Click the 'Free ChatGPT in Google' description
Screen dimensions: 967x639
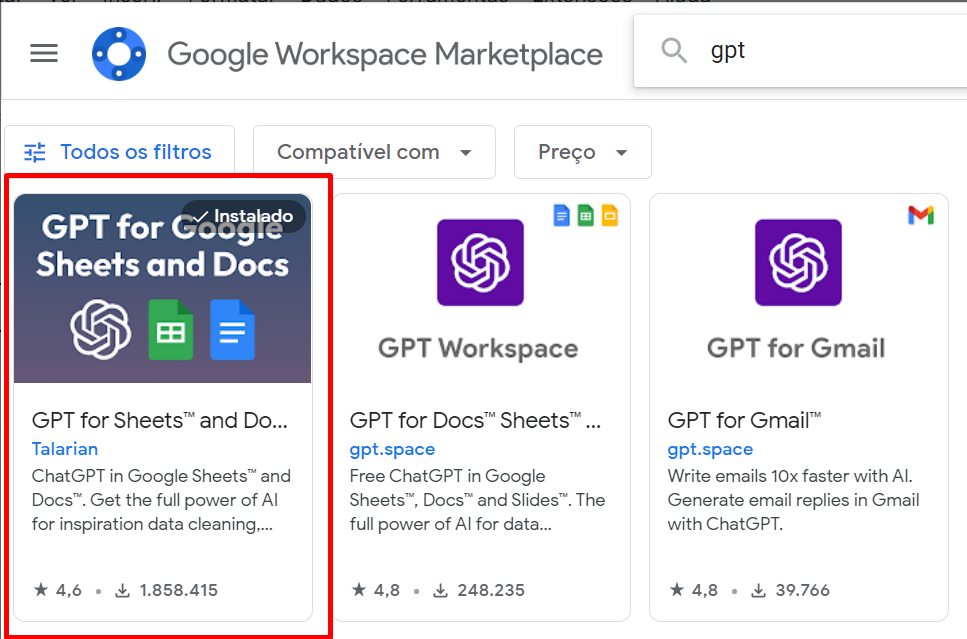(x=477, y=500)
